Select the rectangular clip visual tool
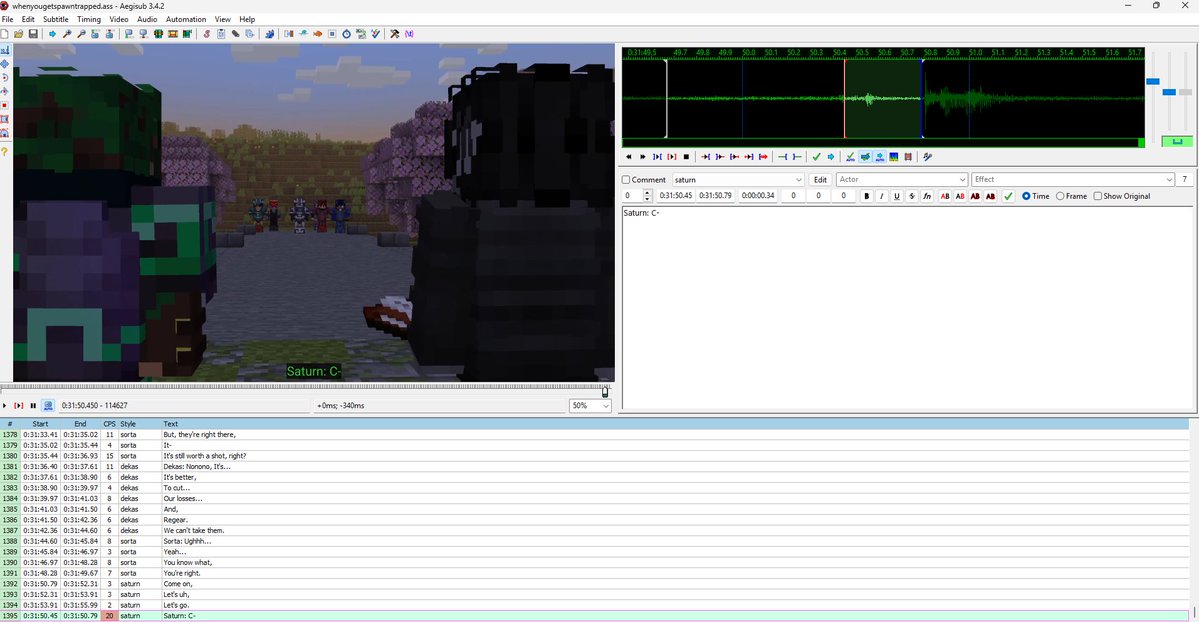Screen dimensions: 1199x622 coord(5,119)
